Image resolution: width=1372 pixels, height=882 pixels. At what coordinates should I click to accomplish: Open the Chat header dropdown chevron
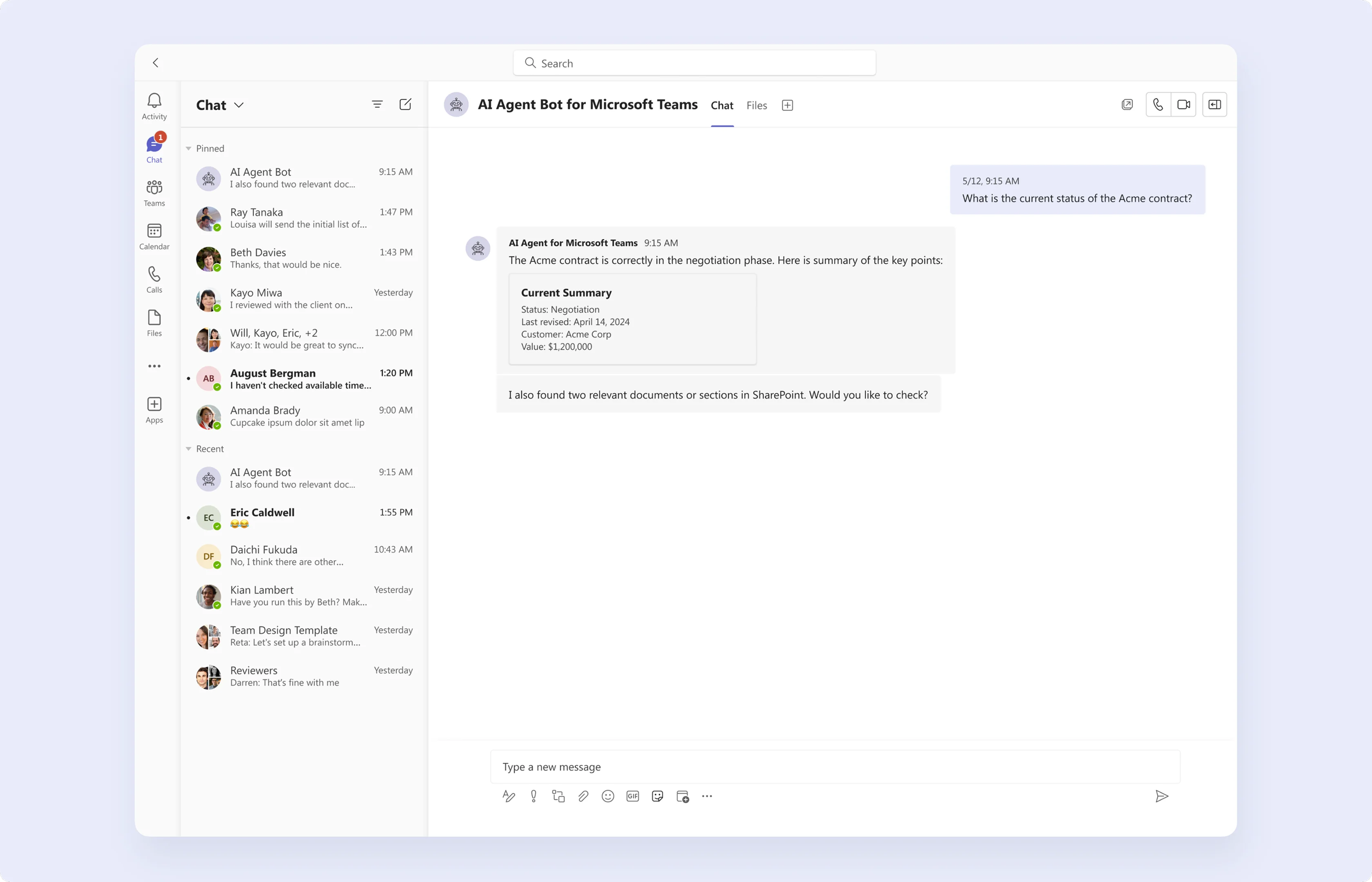pyautogui.click(x=239, y=105)
